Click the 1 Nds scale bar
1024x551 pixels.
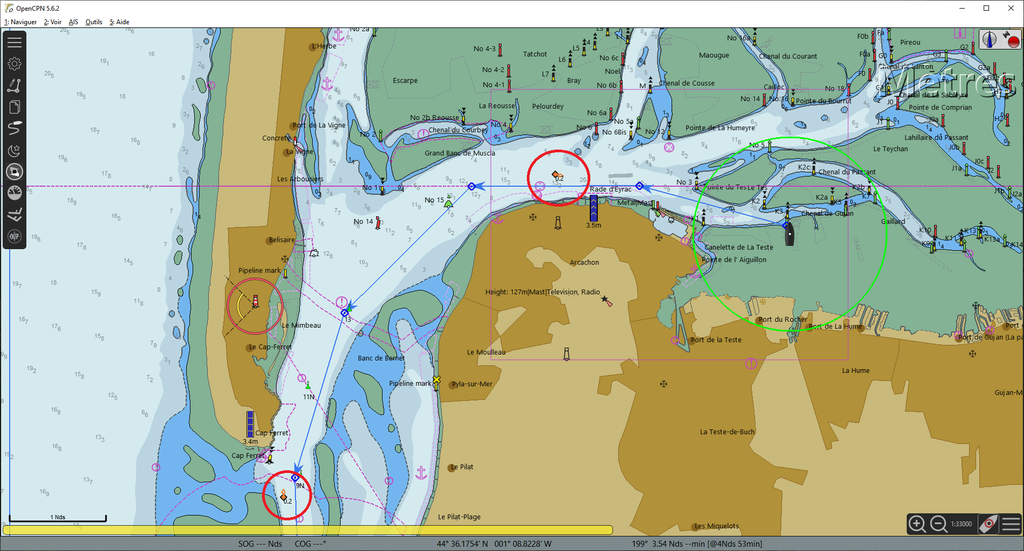tap(57, 518)
